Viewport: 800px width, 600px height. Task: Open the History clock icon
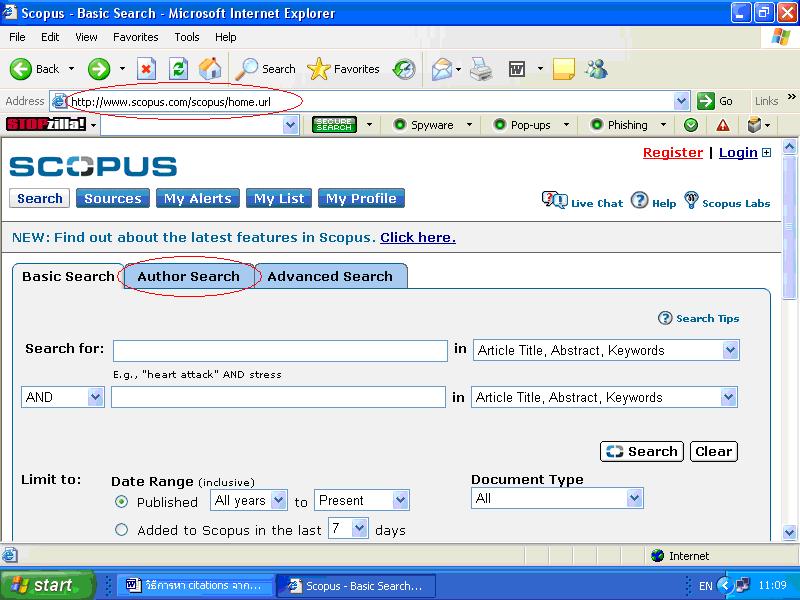pos(404,69)
